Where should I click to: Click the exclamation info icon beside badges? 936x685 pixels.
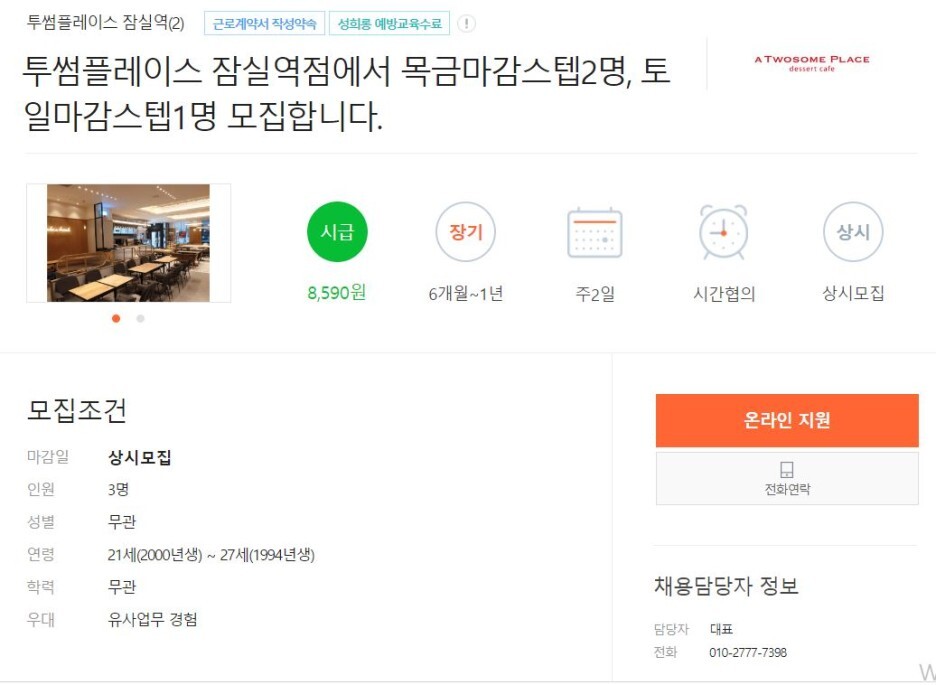point(467,24)
